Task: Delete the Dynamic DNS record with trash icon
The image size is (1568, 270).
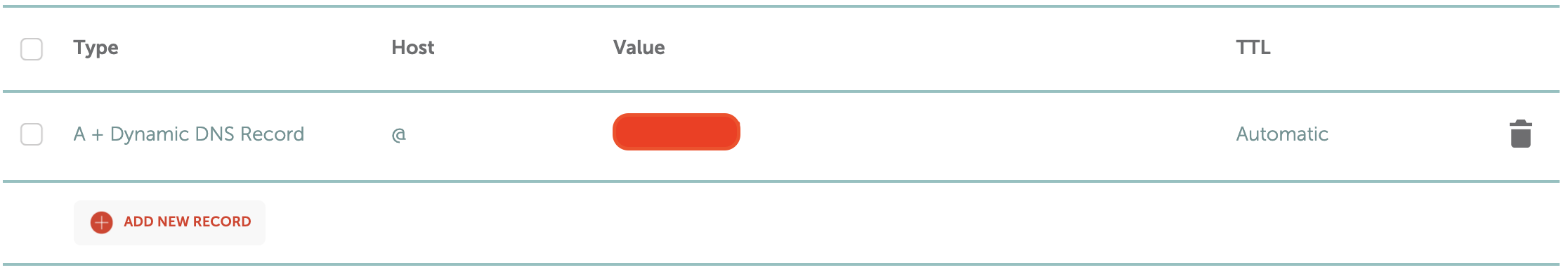Action: point(1520,134)
